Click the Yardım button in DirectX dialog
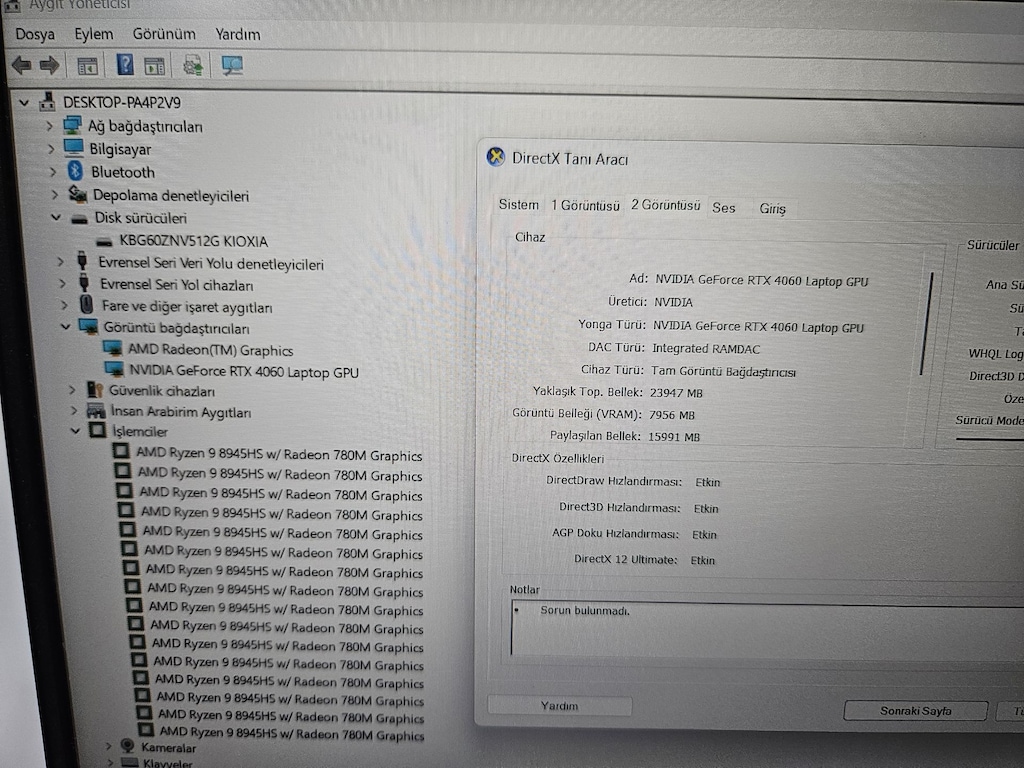1024x768 pixels. [560, 706]
